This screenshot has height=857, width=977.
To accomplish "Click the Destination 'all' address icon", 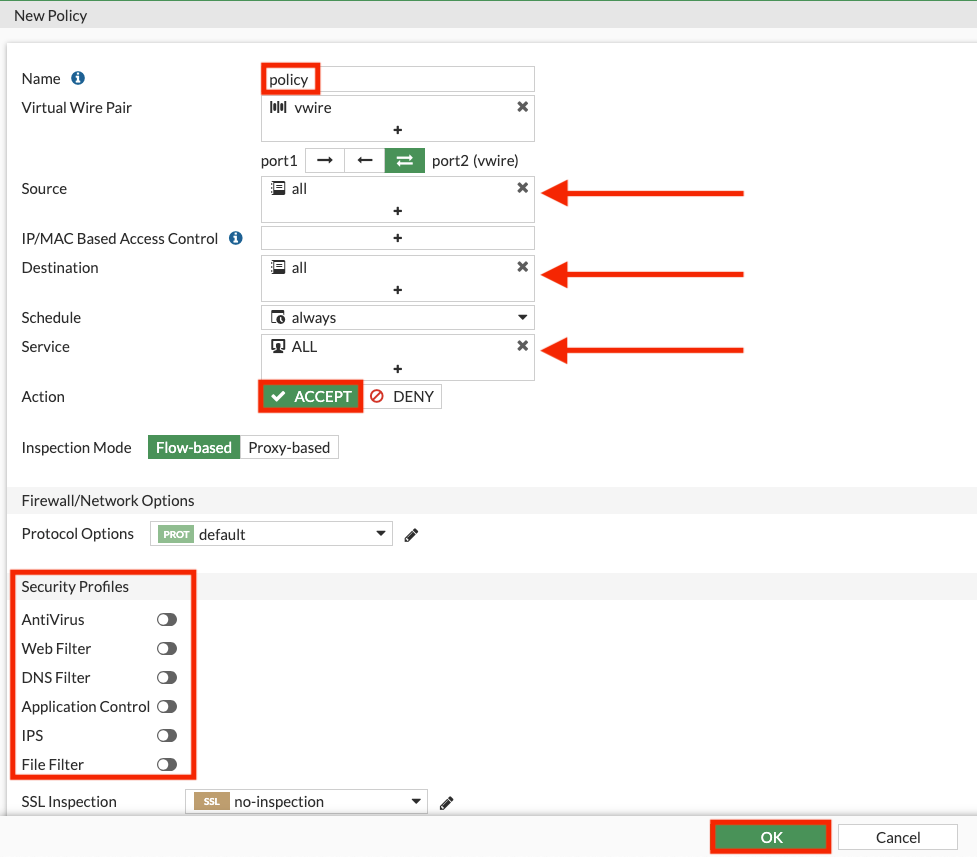I will (x=278, y=267).
